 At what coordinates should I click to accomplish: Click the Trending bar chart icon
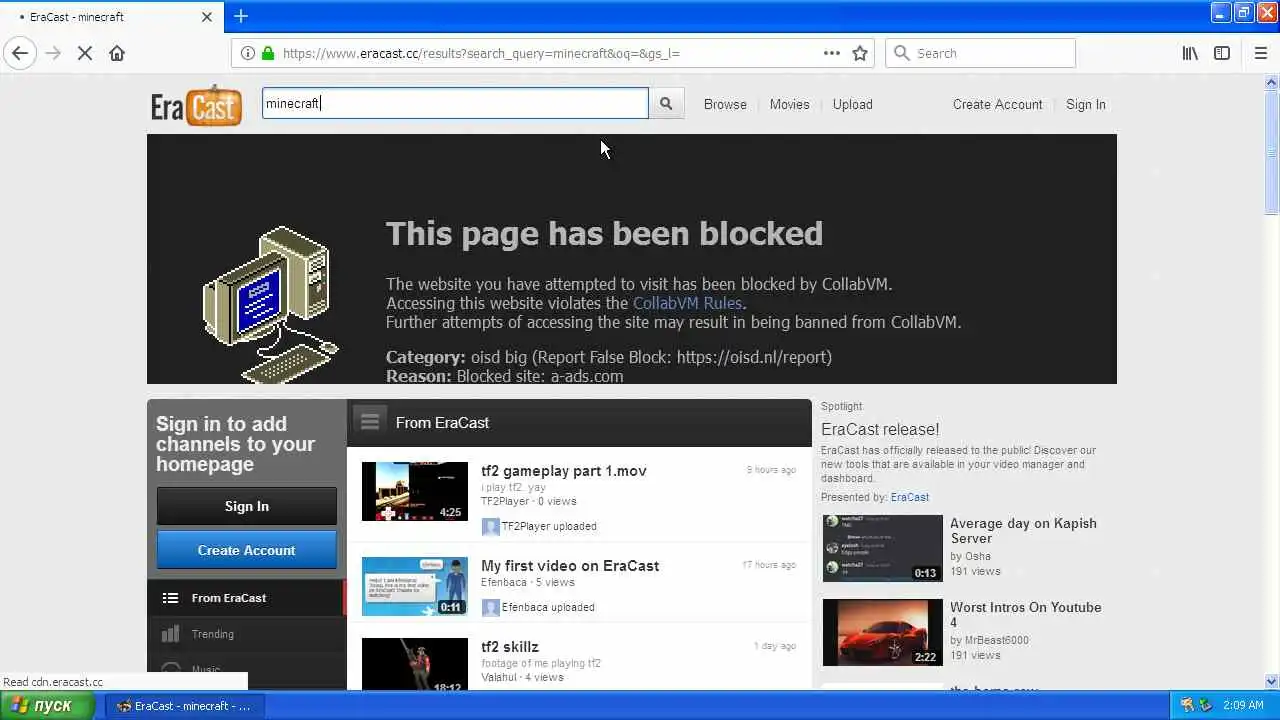pyautogui.click(x=170, y=634)
